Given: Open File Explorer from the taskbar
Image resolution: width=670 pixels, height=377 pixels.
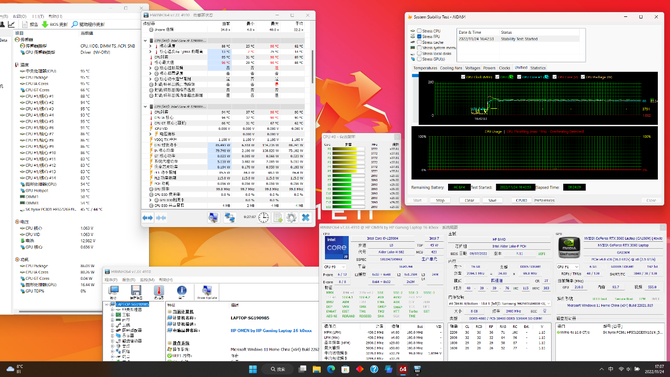Looking at the screenshot, I should 317,369.
